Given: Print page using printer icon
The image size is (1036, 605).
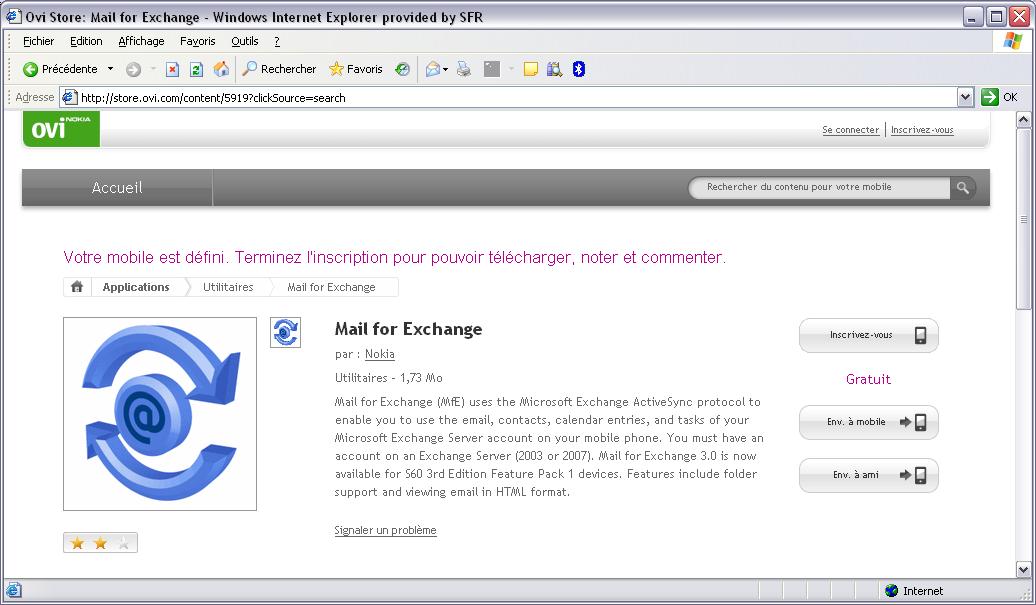Looking at the screenshot, I should click(464, 69).
